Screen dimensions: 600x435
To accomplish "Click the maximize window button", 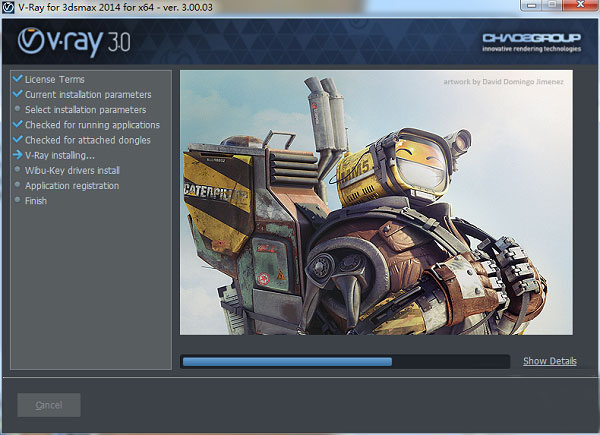I will click(552, 5).
